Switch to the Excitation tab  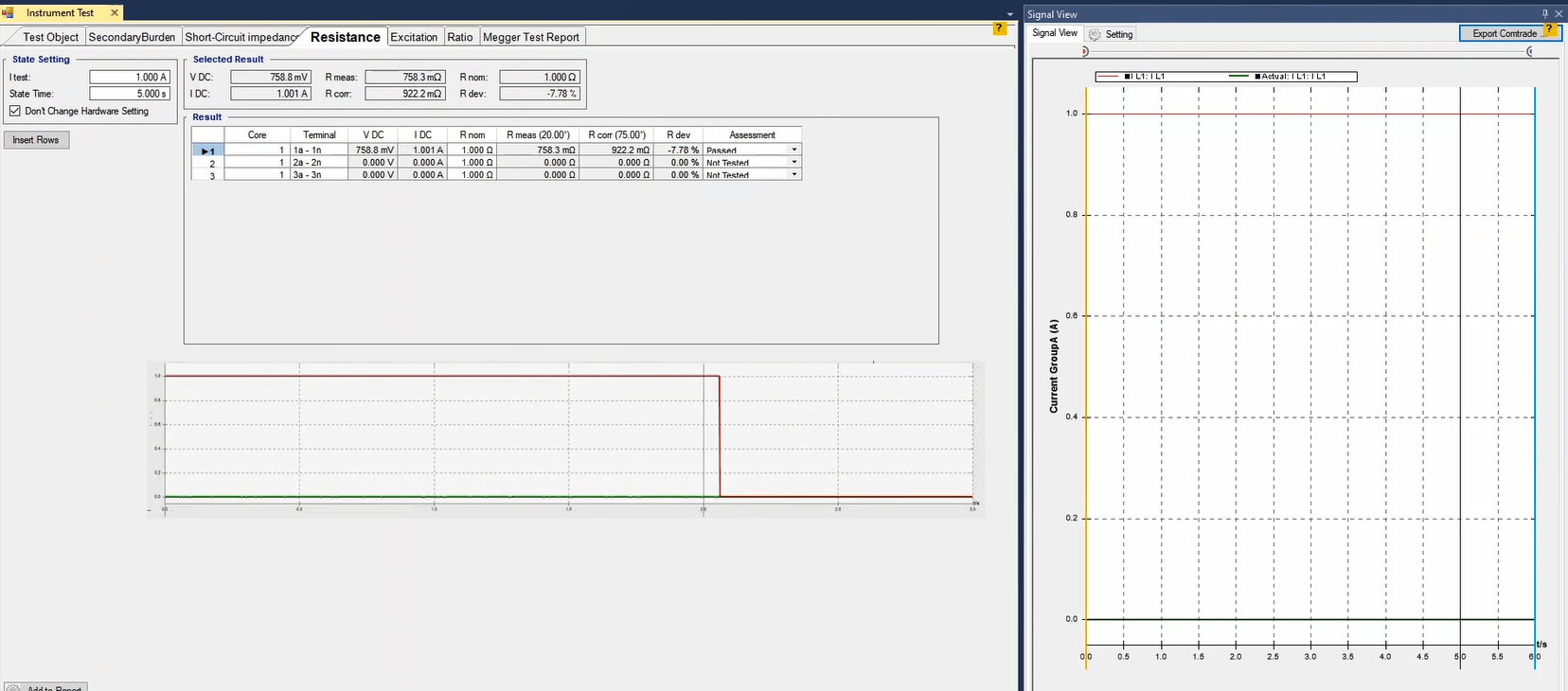pos(414,37)
